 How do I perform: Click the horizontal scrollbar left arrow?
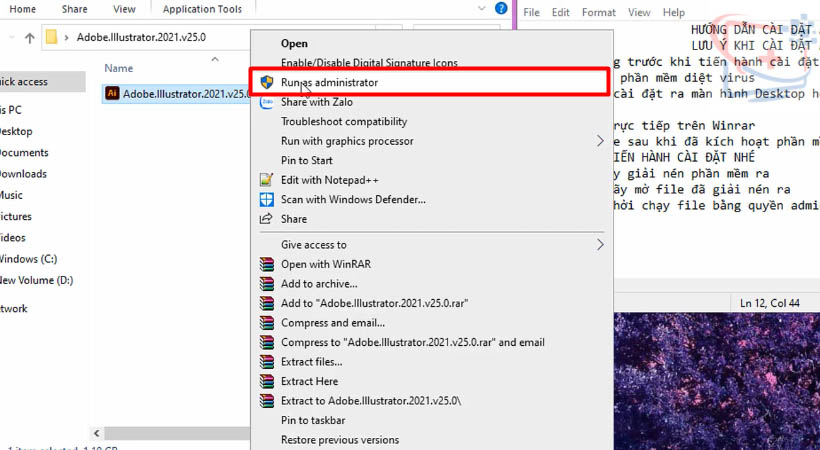(97, 433)
